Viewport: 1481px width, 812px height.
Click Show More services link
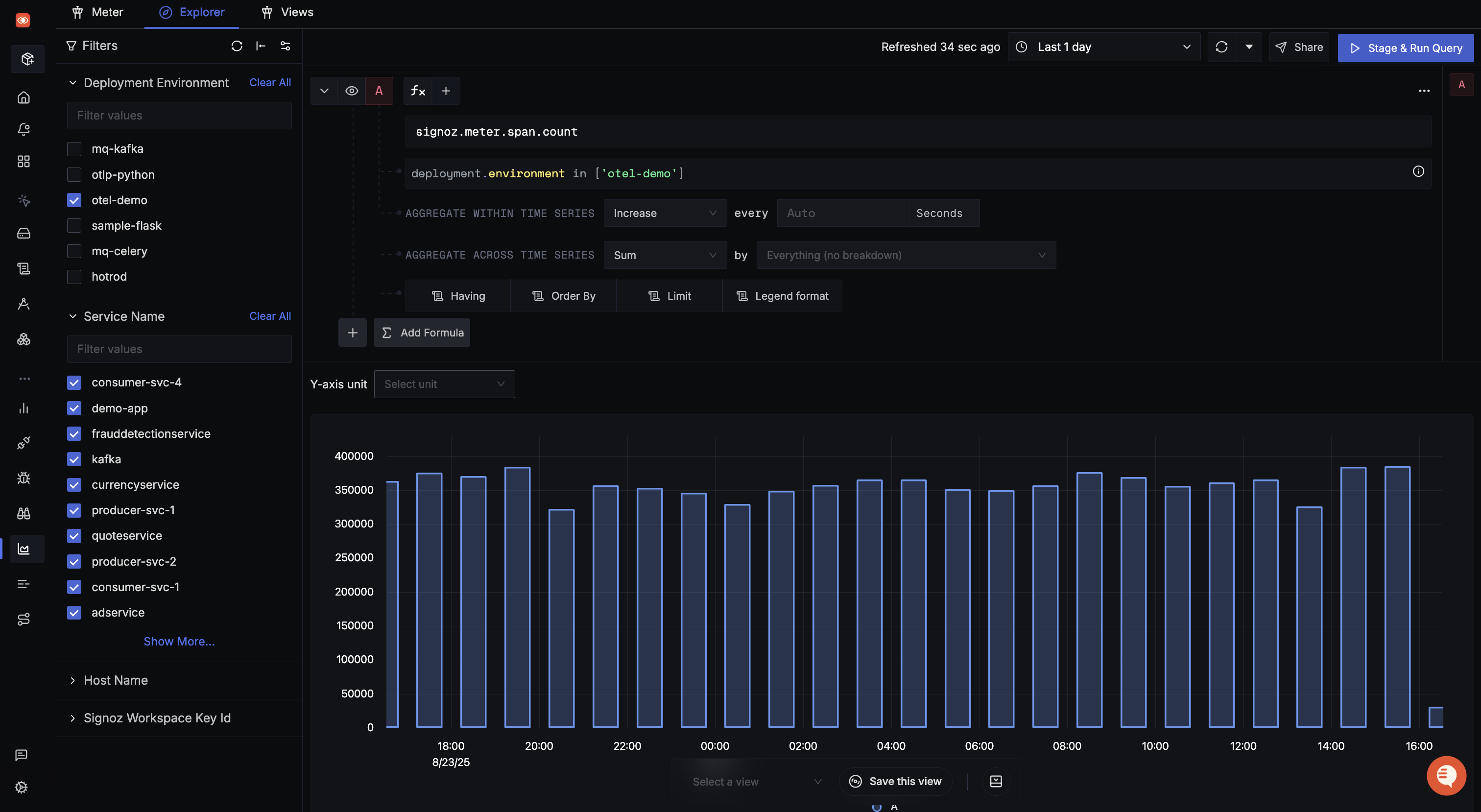179,642
